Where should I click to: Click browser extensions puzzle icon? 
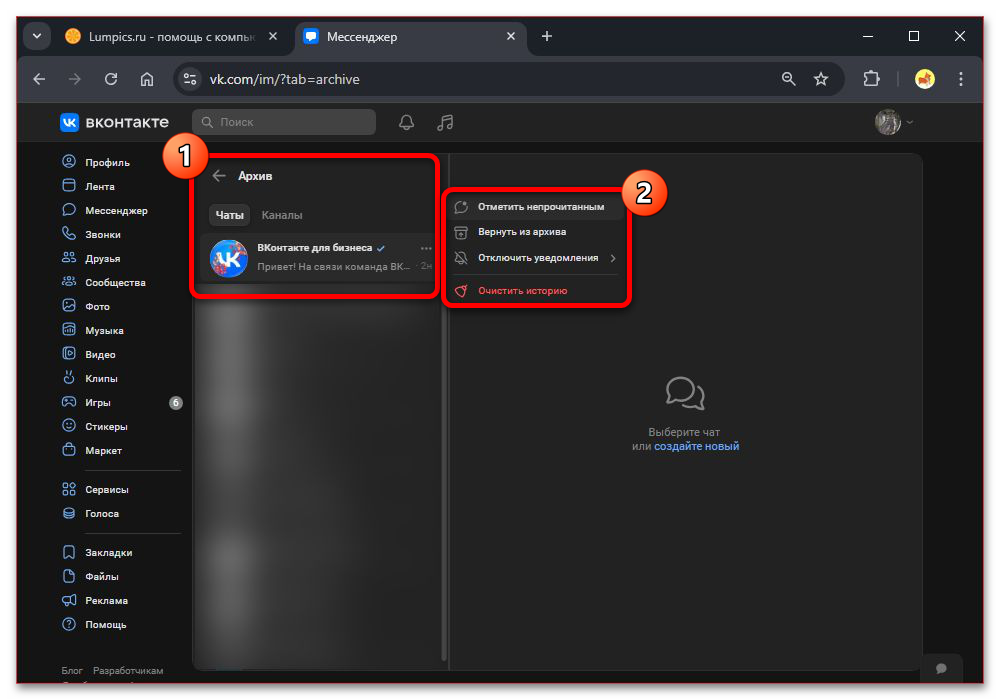tap(871, 79)
